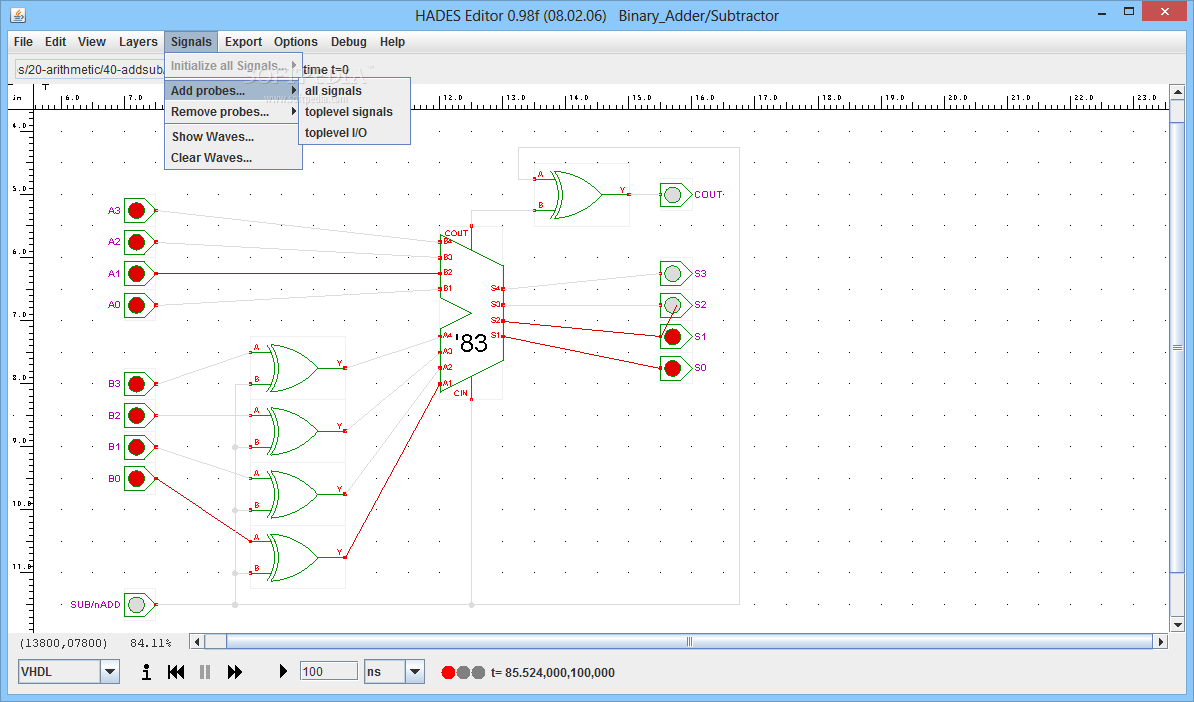Image resolution: width=1194 pixels, height=702 pixels.
Task: Open the ns time unit dropdown
Action: [x=415, y=672]
